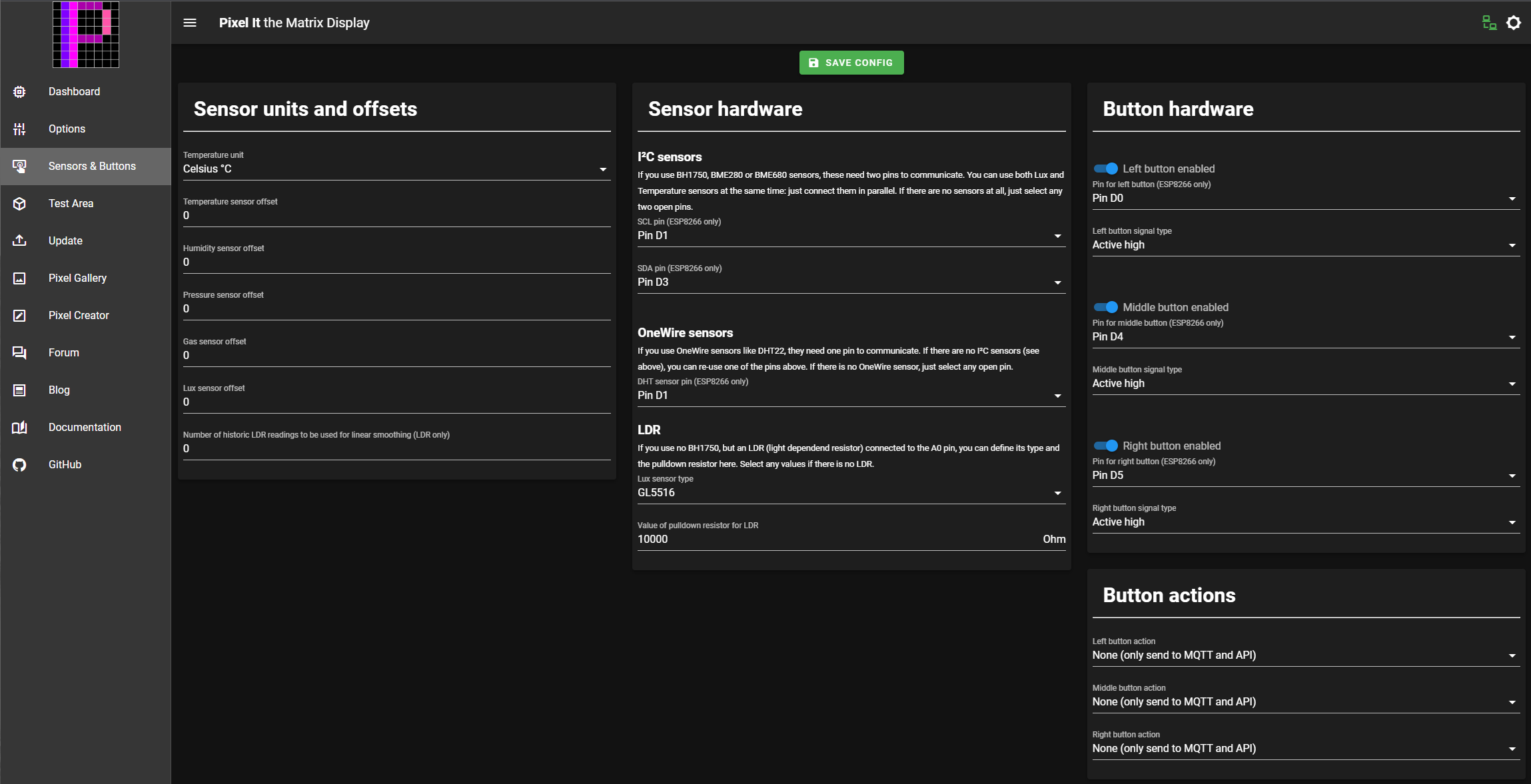Select Sensors & Buttons menu item
The height and width of the screenshot is (784, 1531).
[x=85, y=167]
